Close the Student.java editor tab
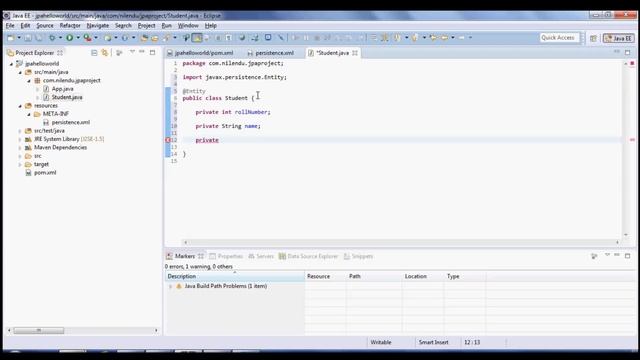 tap(355, 53)
